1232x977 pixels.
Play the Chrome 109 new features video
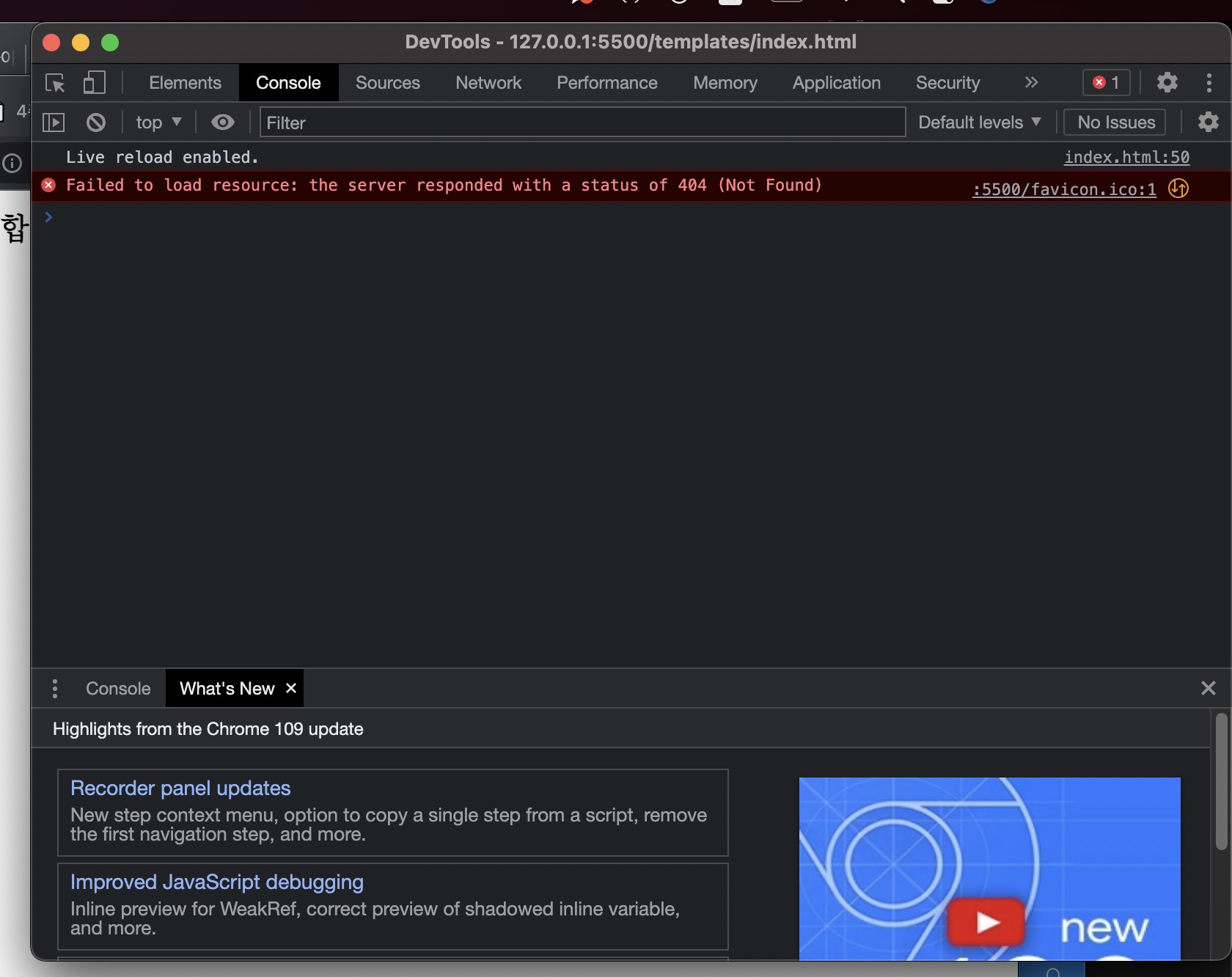pos(987,921)
